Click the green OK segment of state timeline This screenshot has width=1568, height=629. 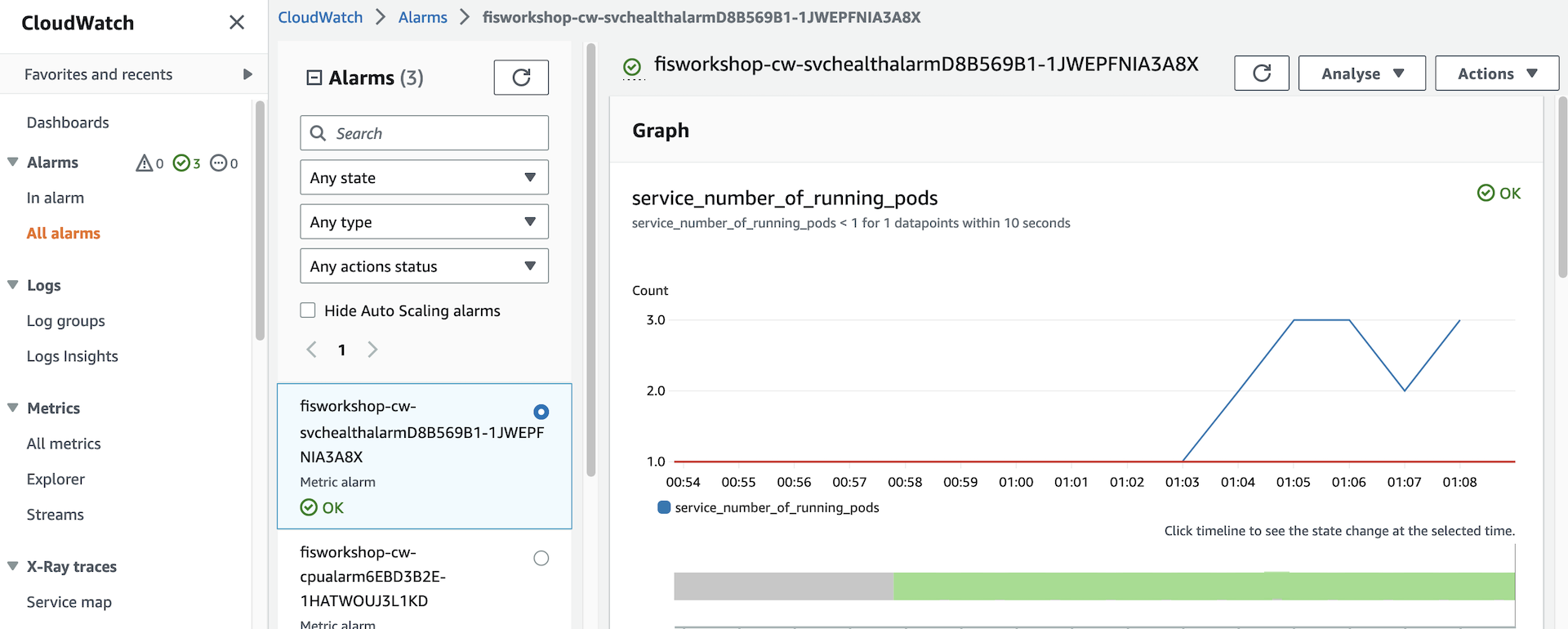pos(1205,587)
